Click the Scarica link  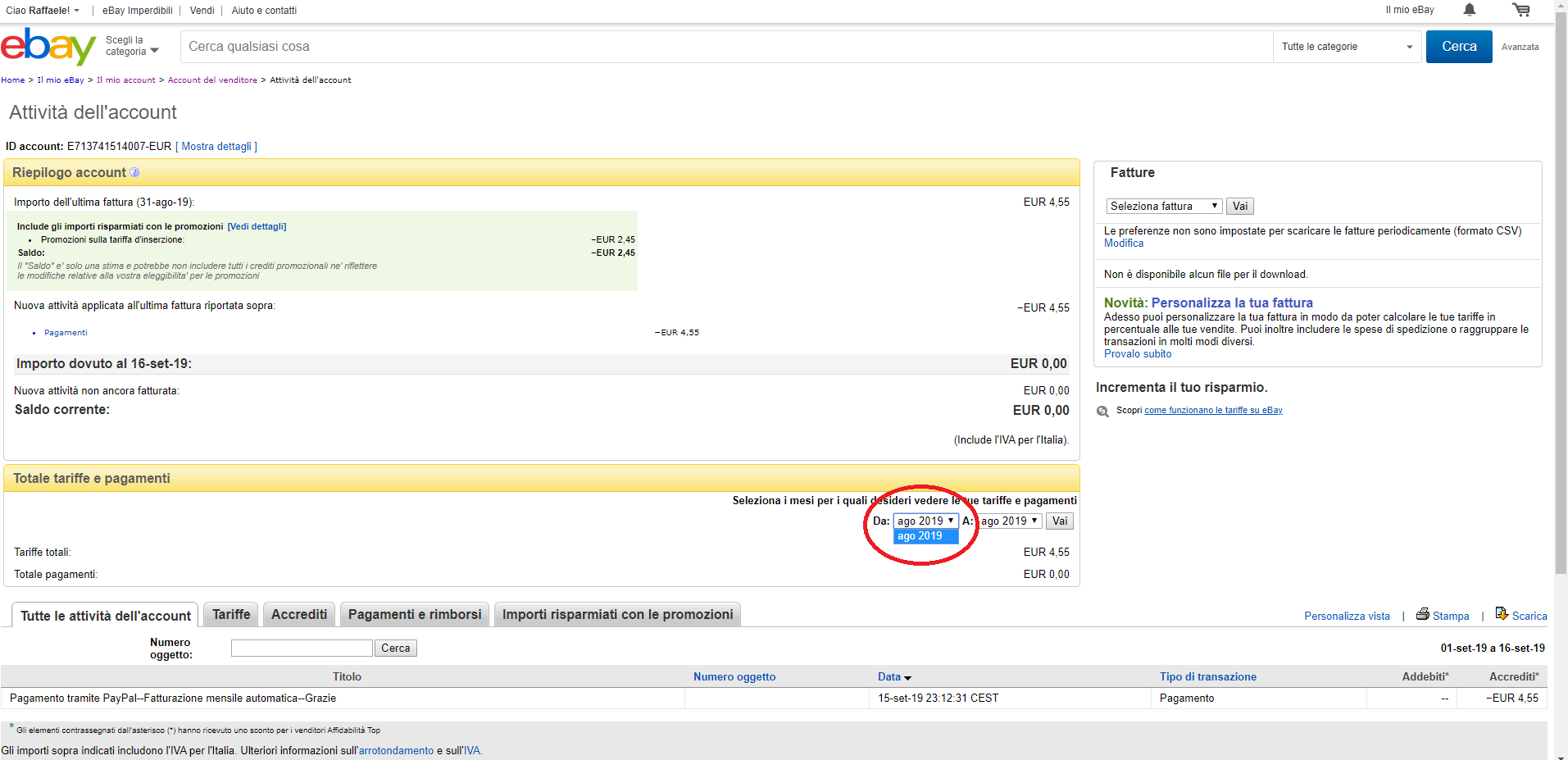point(1529,616)
